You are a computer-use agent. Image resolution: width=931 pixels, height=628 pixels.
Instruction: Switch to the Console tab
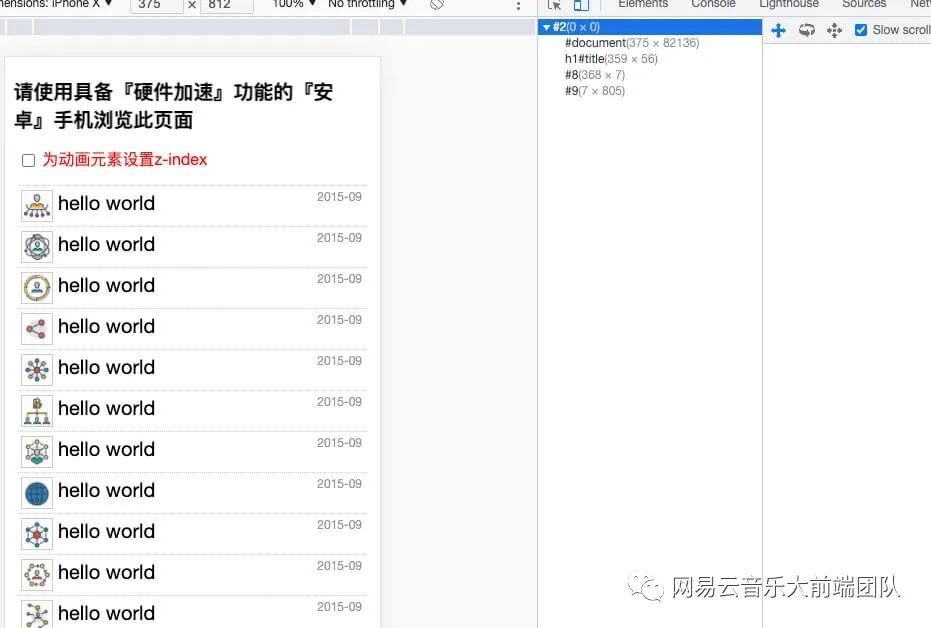pos(713,5)
